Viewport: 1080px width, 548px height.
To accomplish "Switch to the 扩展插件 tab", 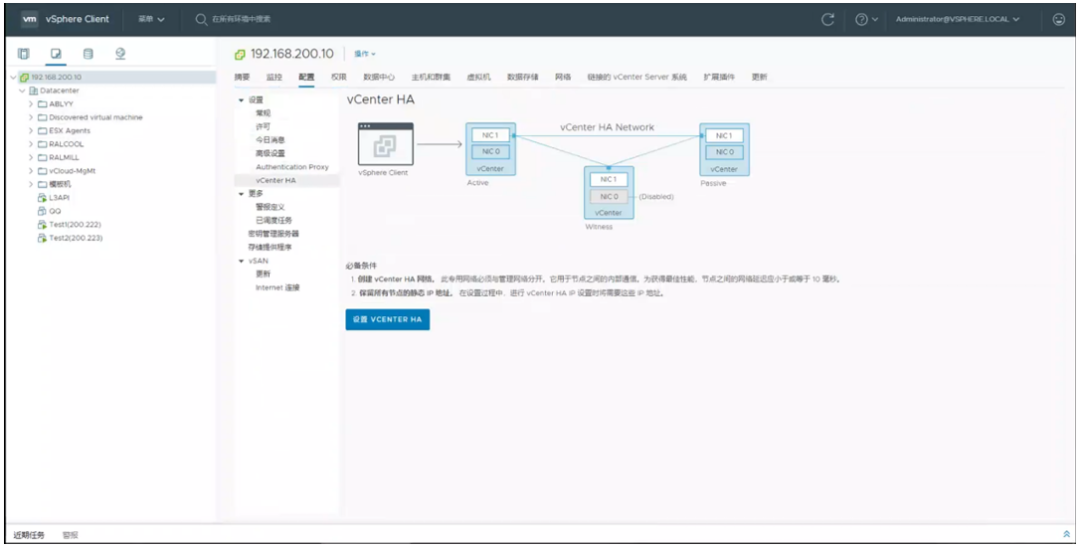I will 719,77.
